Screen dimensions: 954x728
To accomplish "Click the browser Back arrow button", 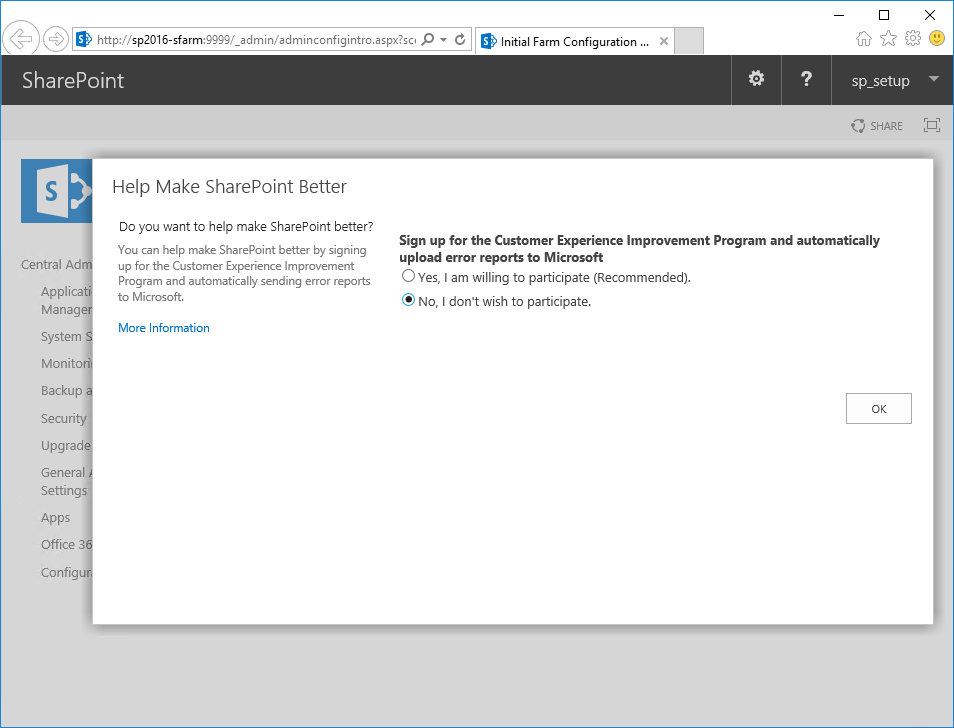I will point(21,39).
